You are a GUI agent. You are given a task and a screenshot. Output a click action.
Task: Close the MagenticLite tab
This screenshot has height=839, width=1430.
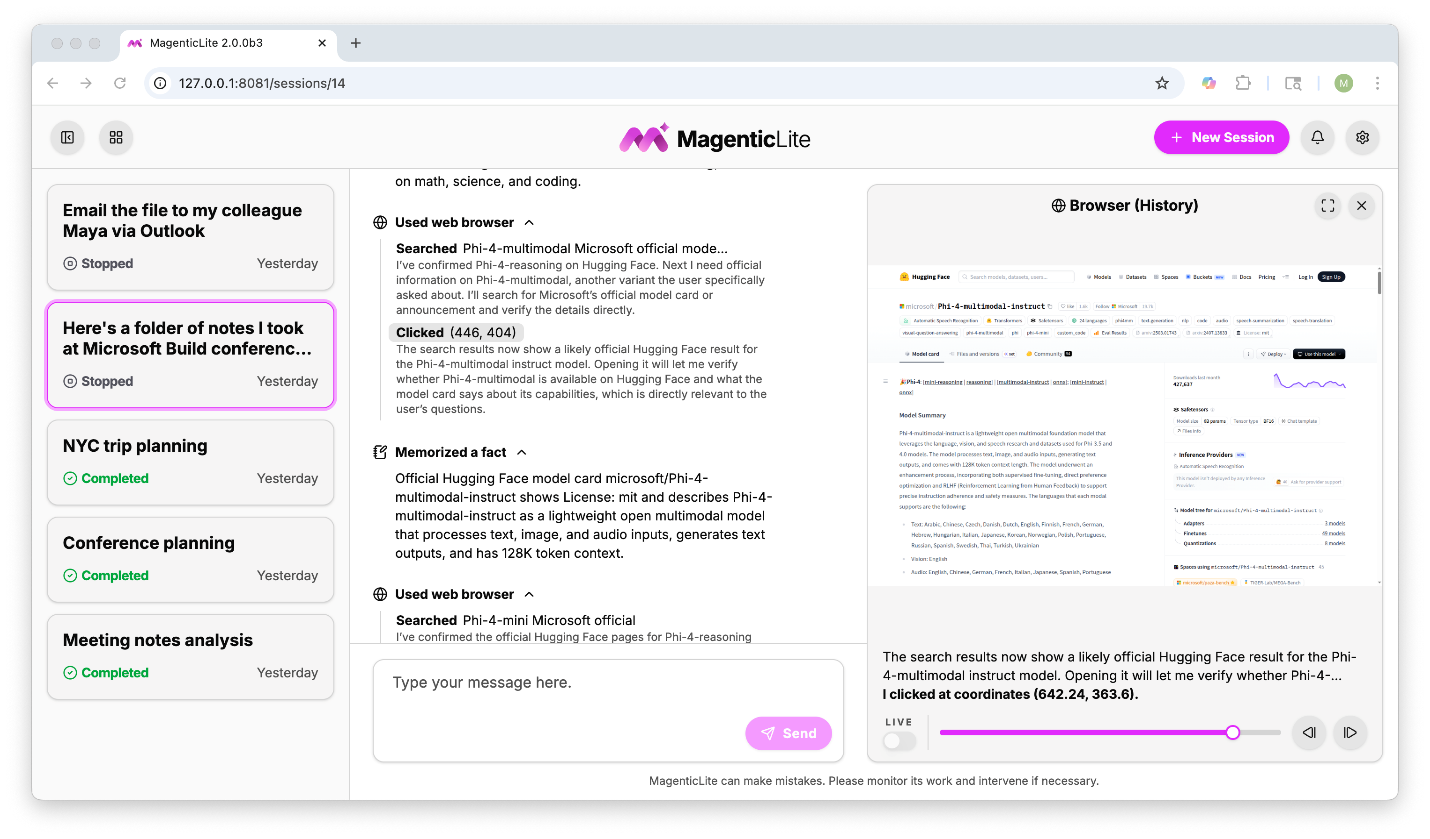pyautogui.click(x=322, y=43)
